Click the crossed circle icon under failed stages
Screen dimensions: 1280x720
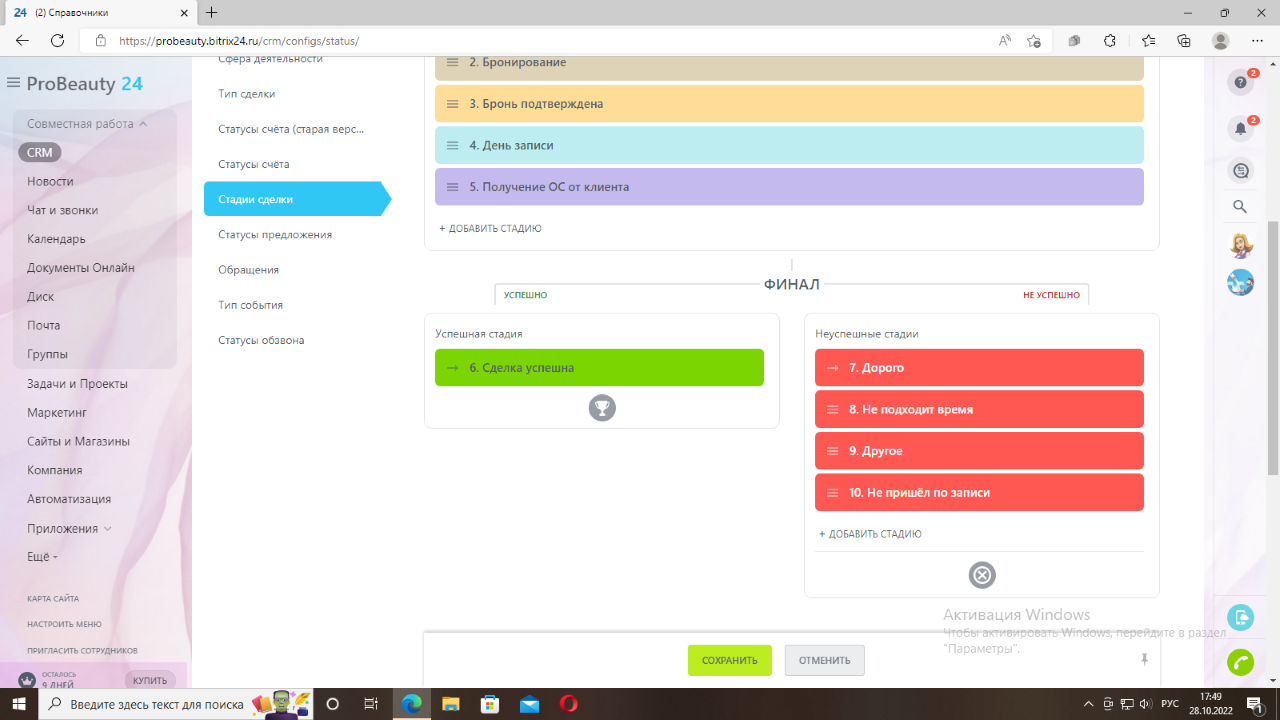click(x=982, y=575)
